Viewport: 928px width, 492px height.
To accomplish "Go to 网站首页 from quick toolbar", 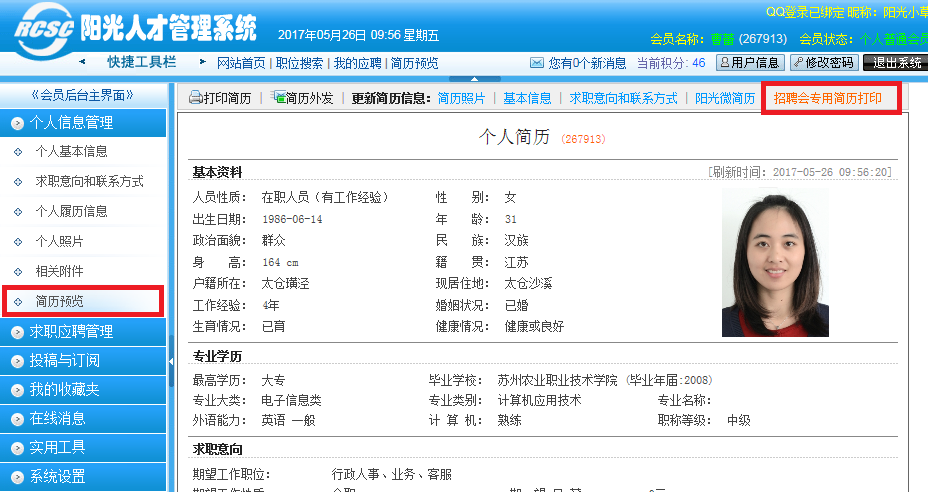I will coord(241,63).
